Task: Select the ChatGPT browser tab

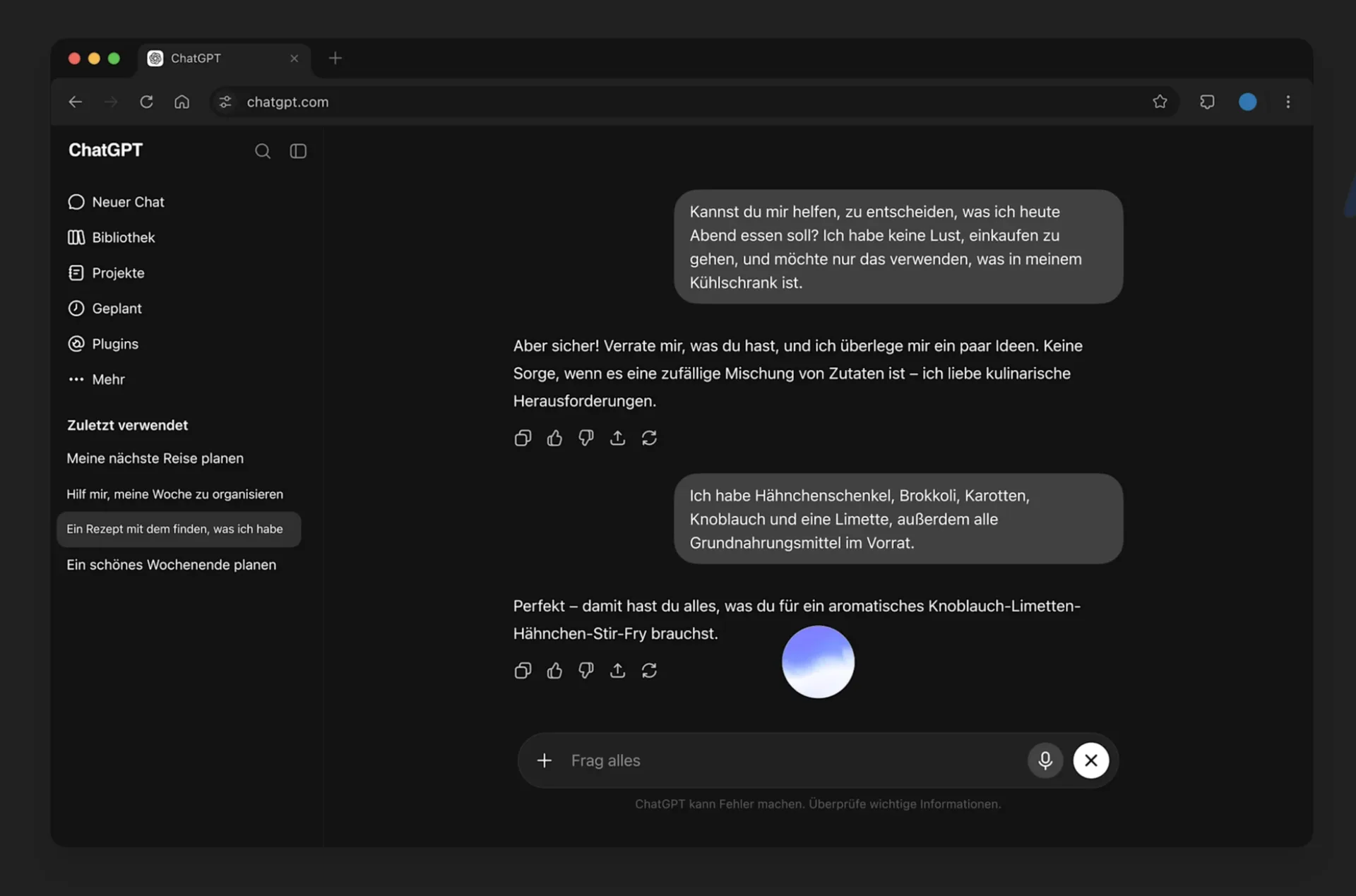Action: click(224, 58)
